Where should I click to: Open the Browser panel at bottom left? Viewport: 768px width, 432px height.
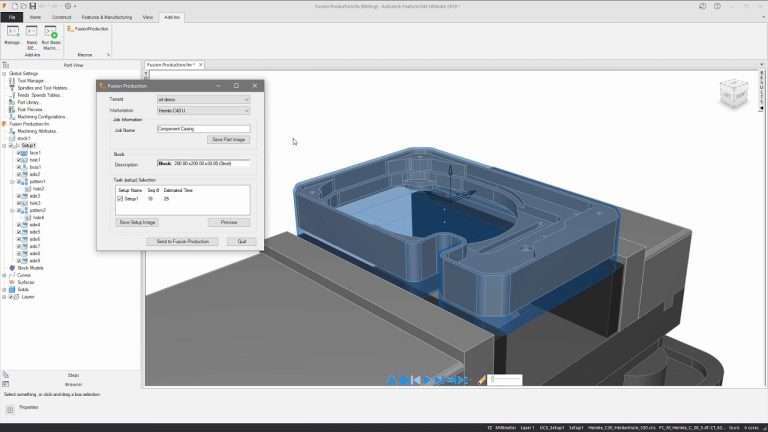[x=73, y=384]
